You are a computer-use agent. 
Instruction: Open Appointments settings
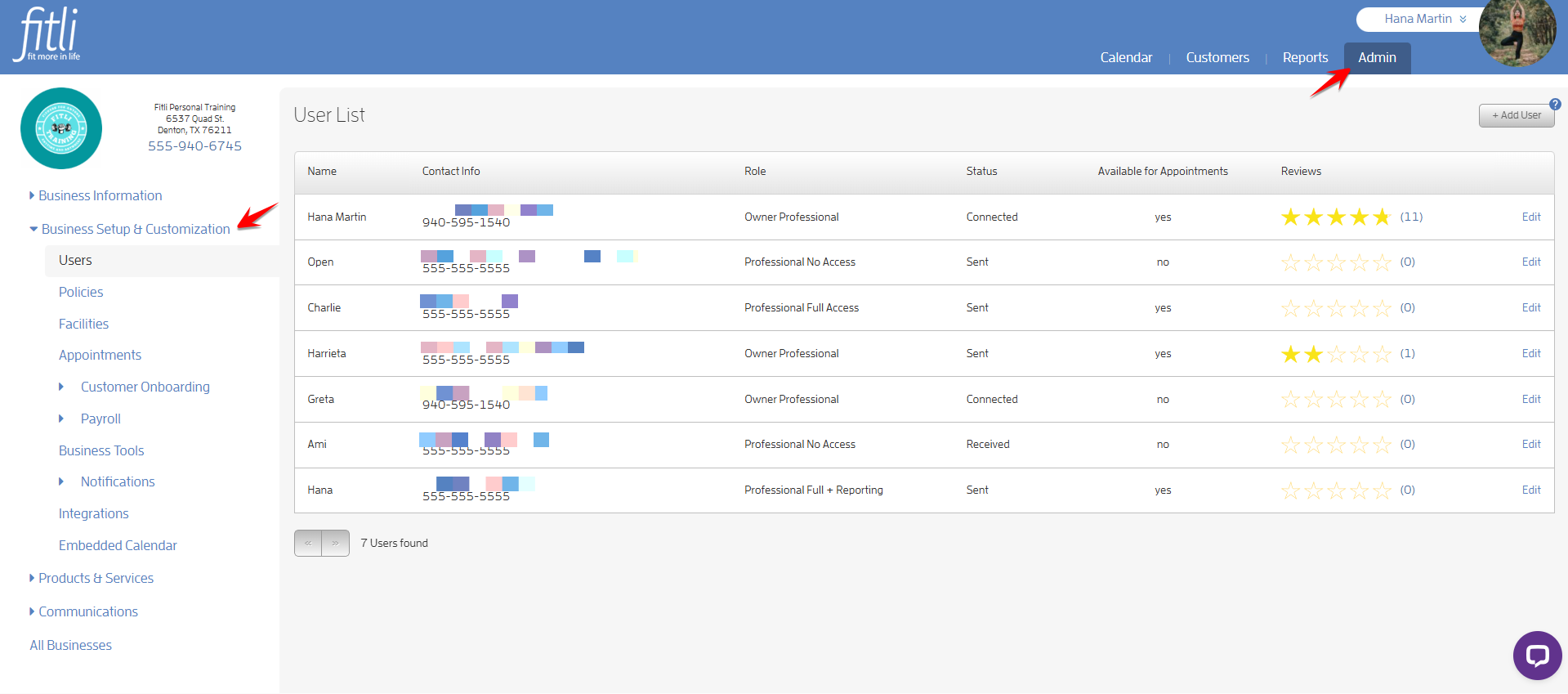pyautogui.click(x=100, y=355)
